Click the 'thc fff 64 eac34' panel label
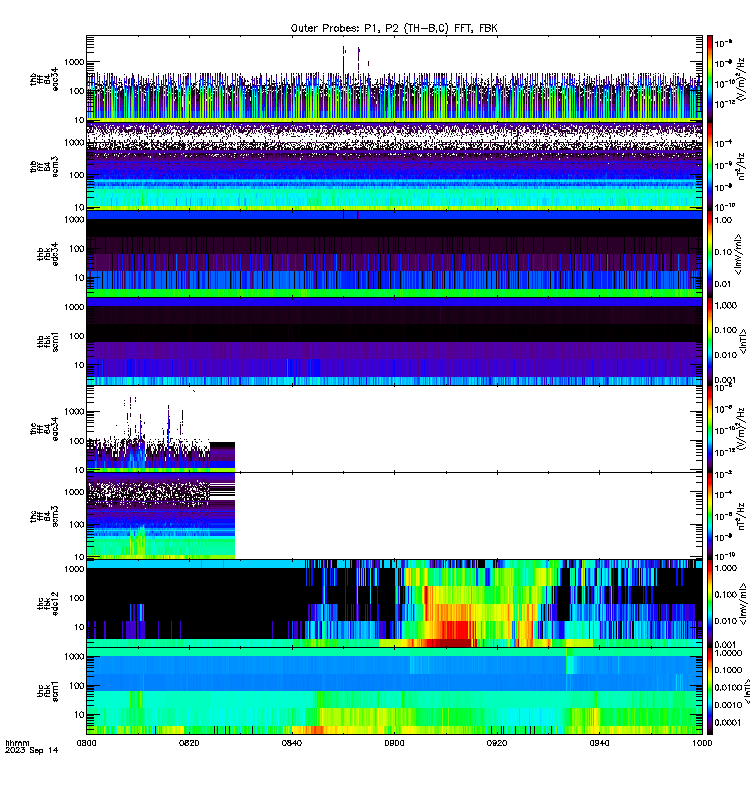 click(44, 429)
